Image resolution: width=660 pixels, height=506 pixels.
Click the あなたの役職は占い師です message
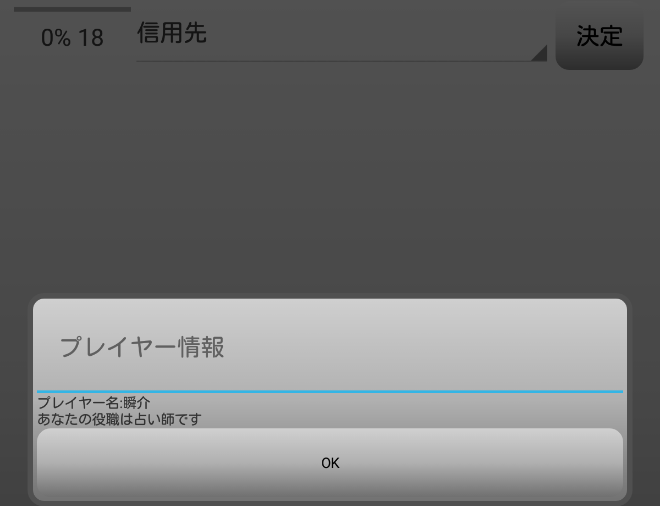tap(120, 419)
